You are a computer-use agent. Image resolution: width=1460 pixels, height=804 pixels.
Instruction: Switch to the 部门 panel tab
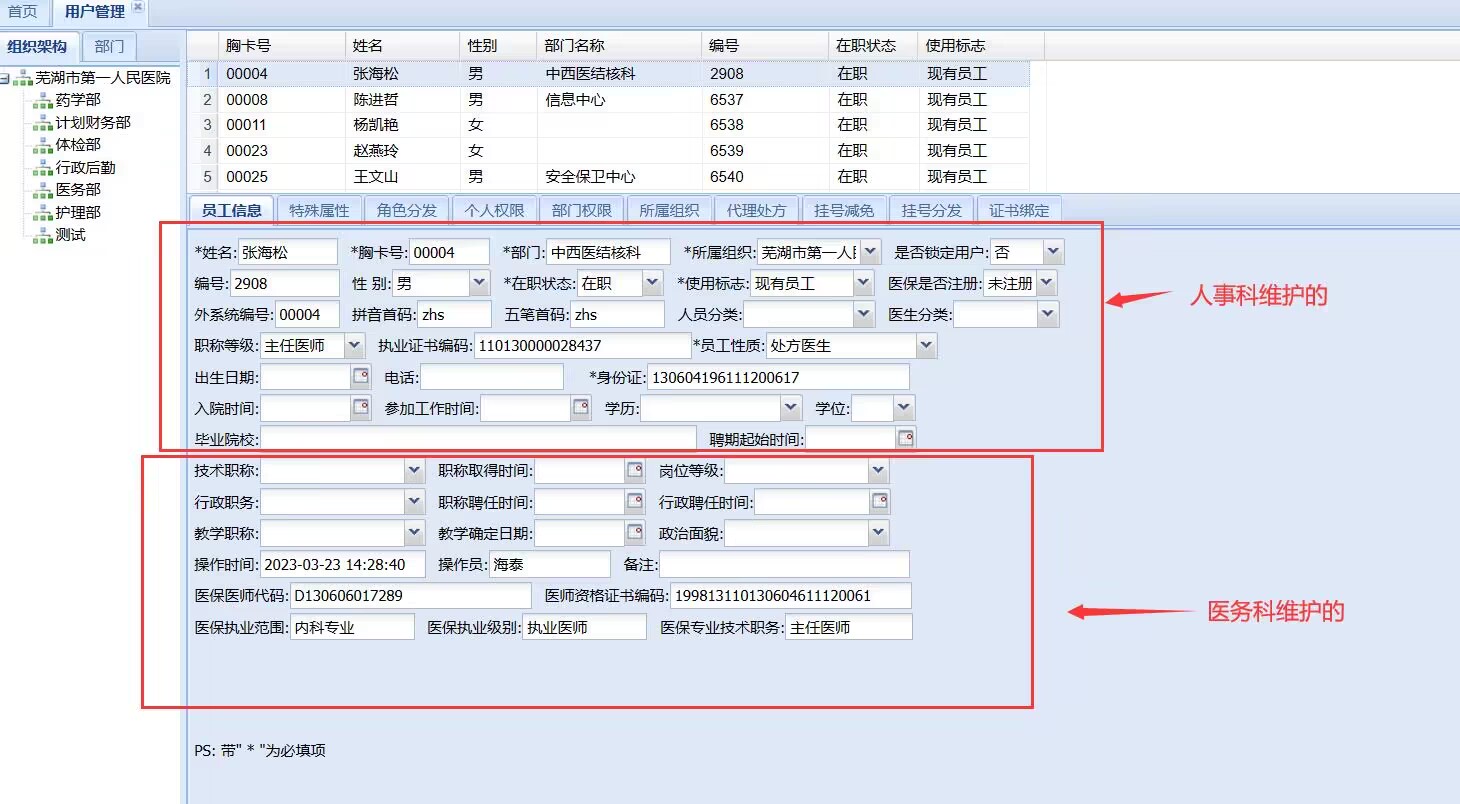point(110,46)
